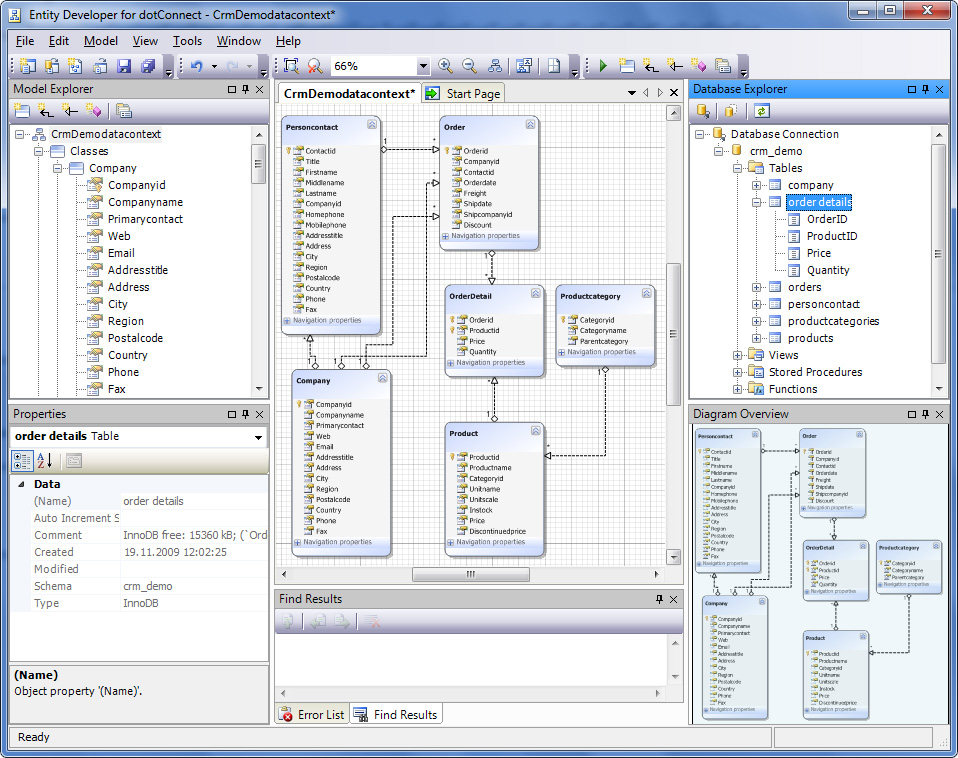This screenshot has width=958, height=758.
Task: Open the zoom percentage dropdown
Action: (423, 66)
